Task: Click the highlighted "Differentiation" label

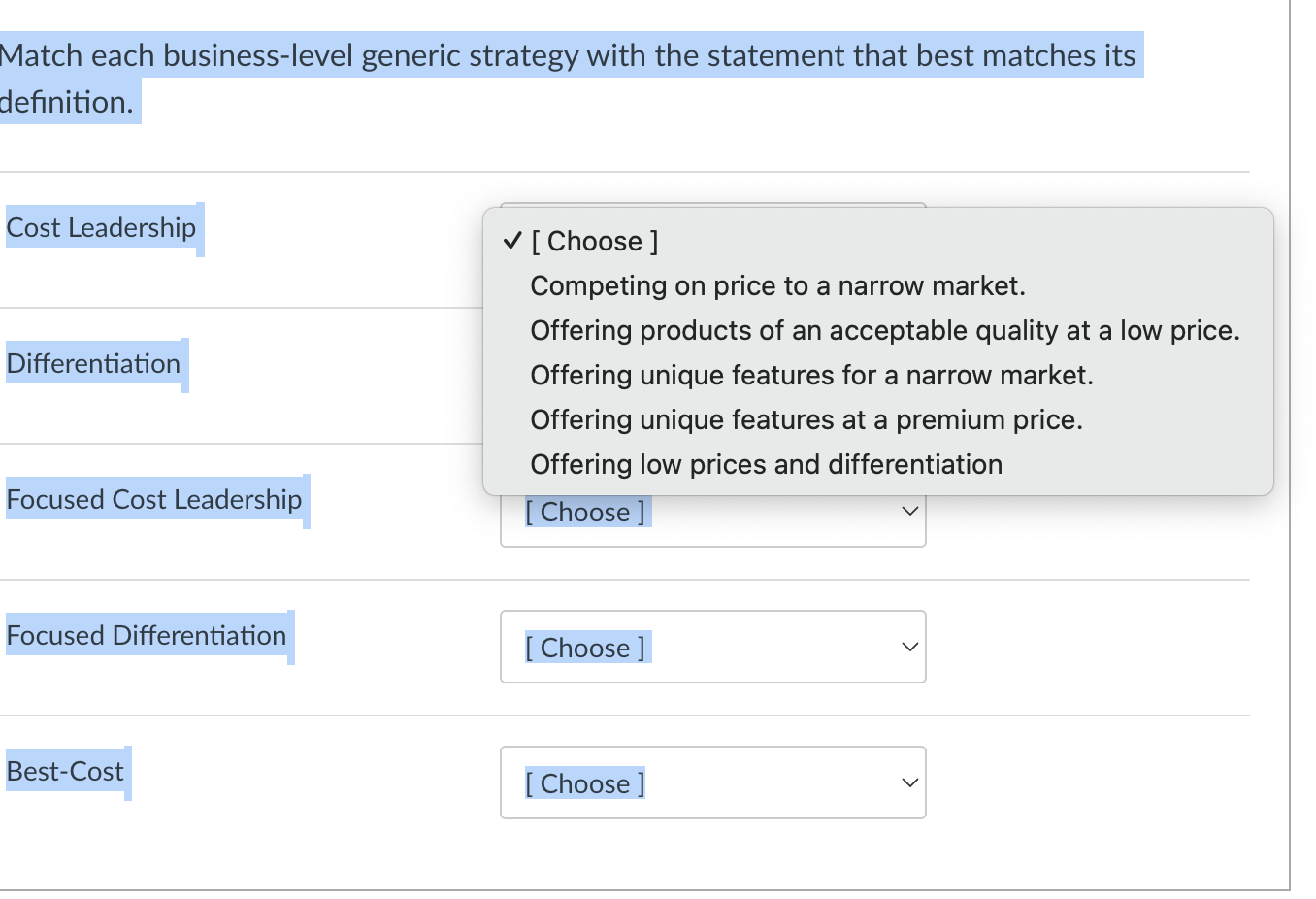Action: 93,363
